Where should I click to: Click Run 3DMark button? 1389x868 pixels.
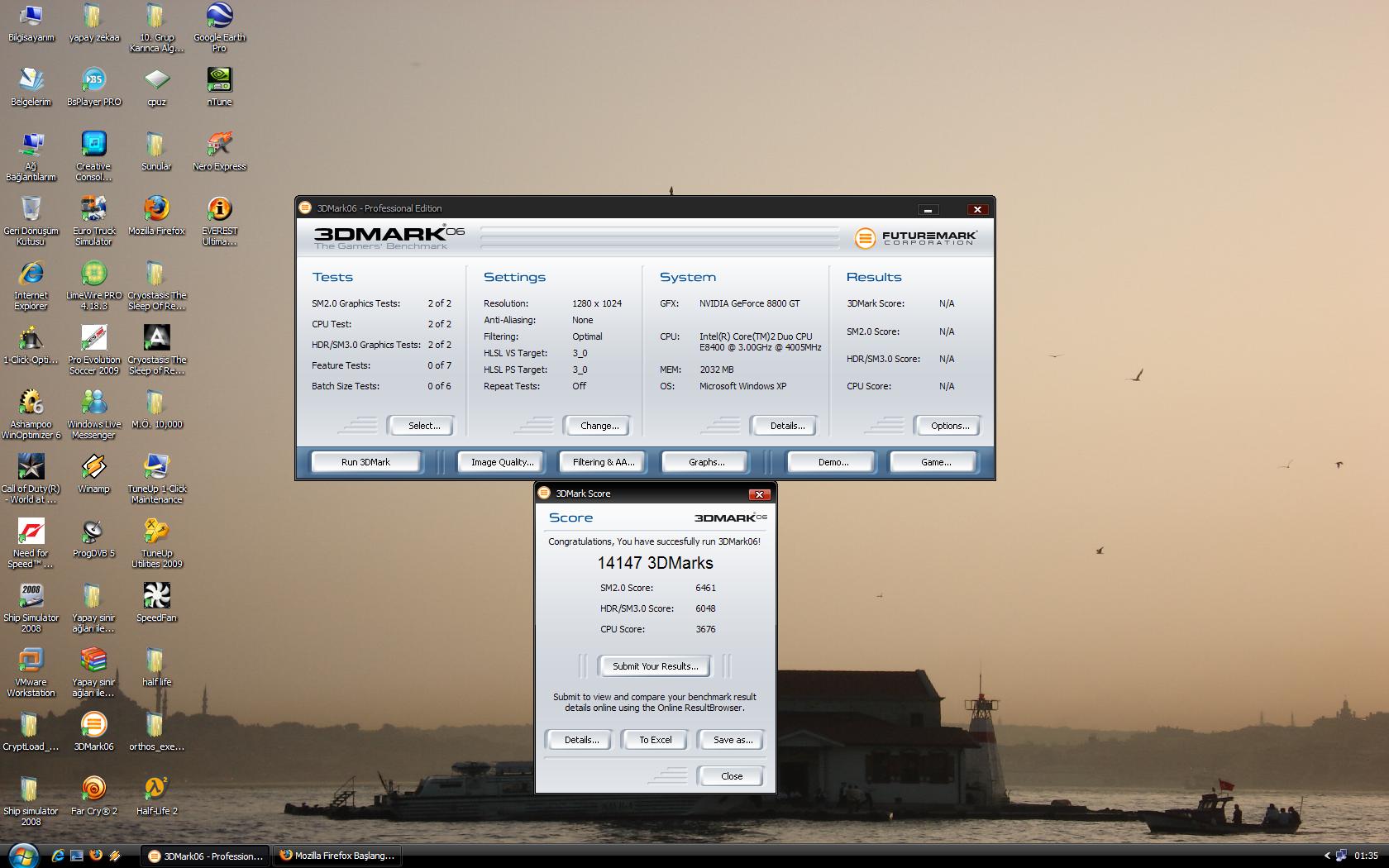(365, 462)
